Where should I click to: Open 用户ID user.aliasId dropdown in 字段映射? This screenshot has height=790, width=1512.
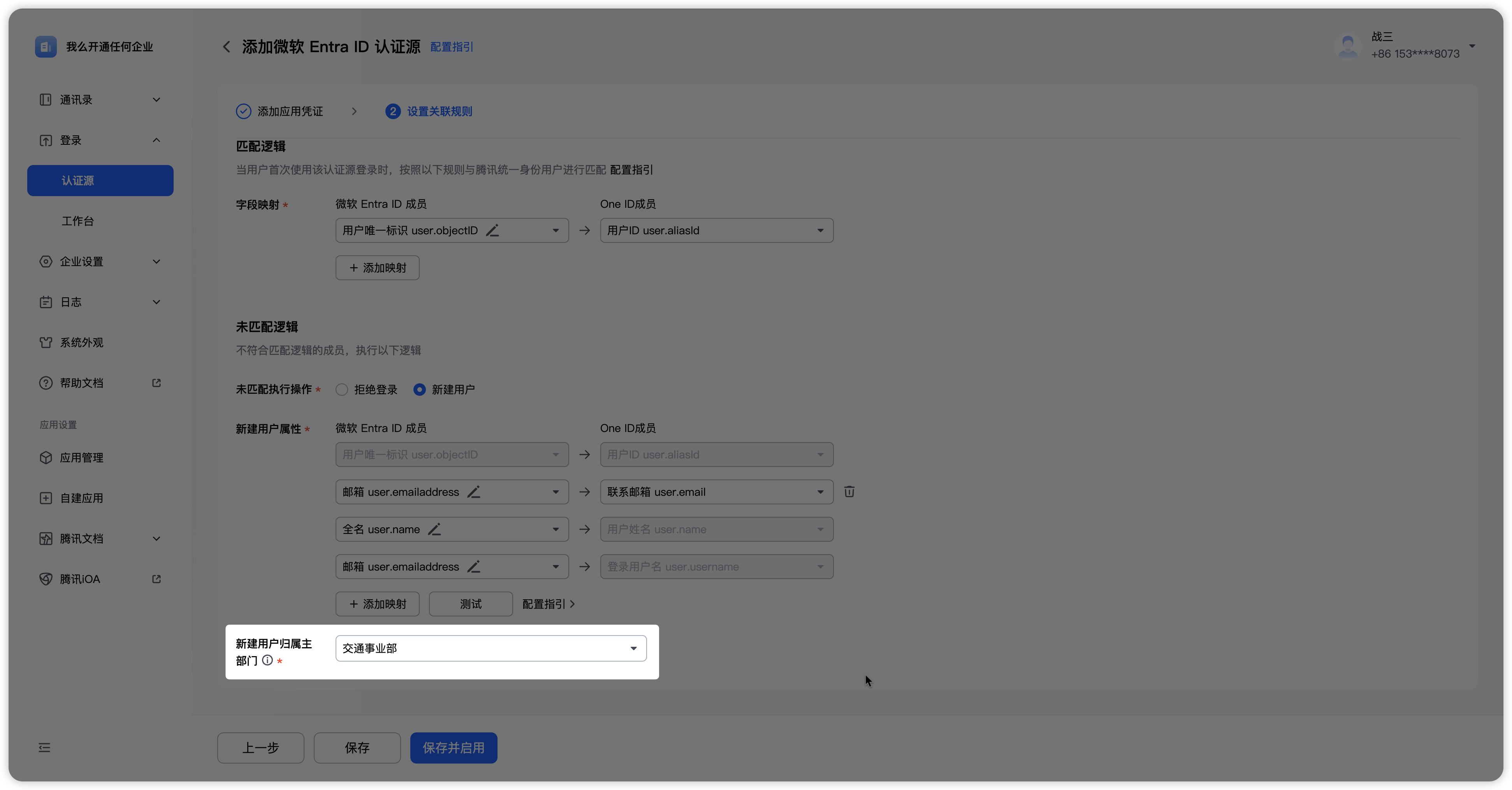716,231
